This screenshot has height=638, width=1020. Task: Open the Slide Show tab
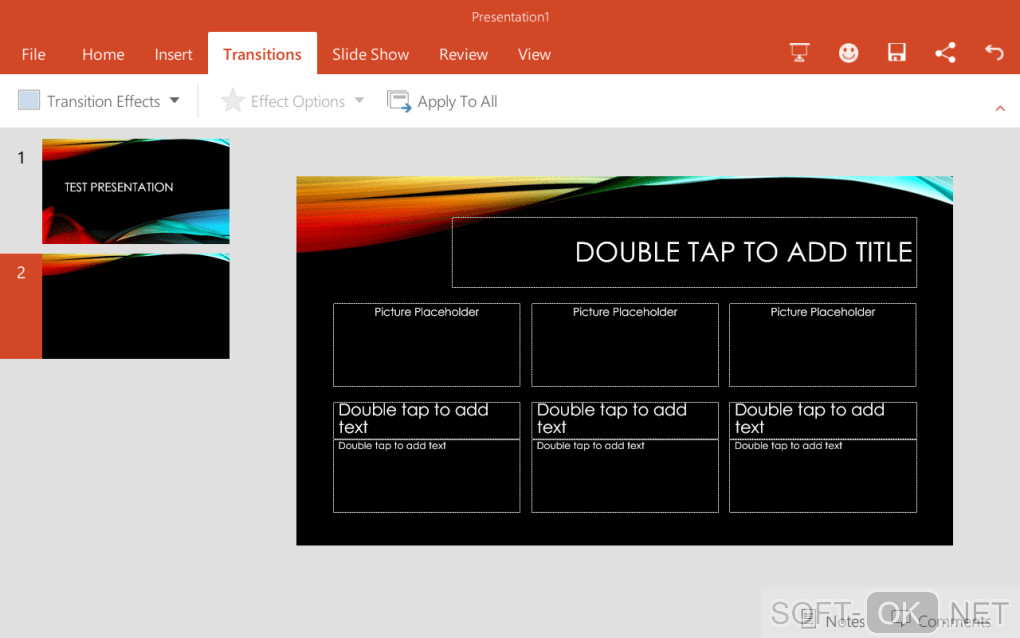point(370,55)
